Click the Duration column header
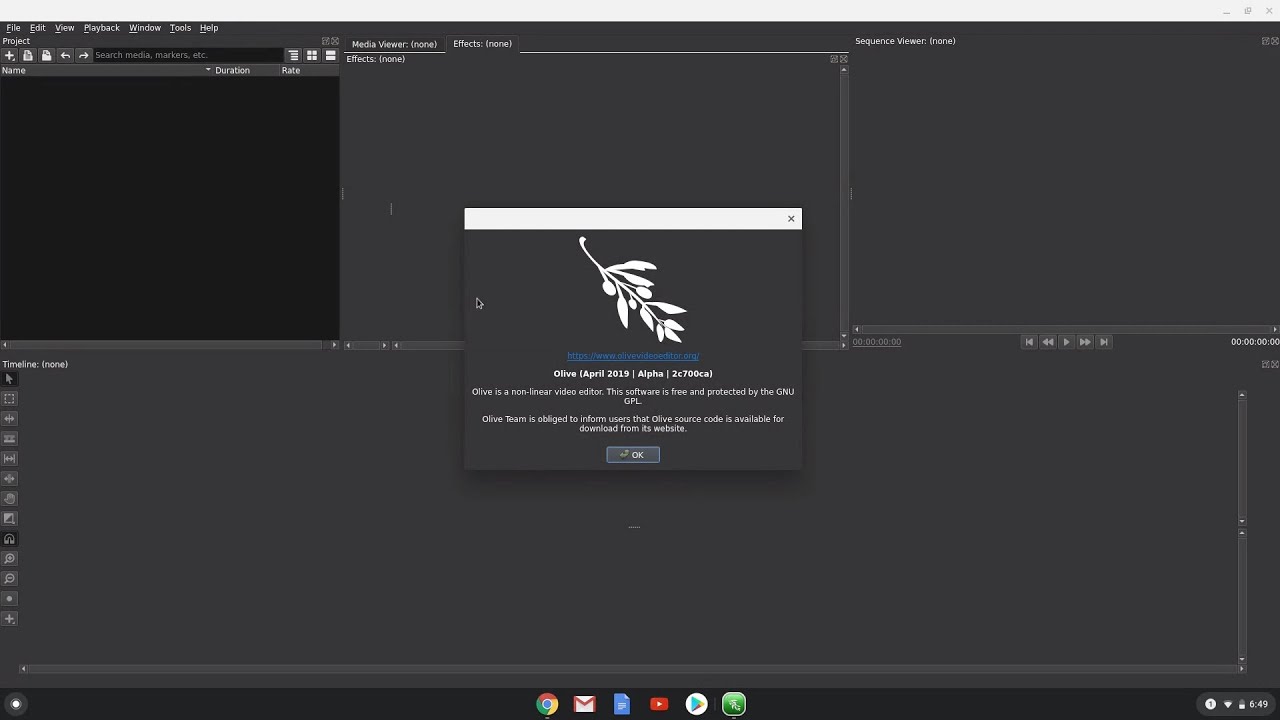Viewport: 1280px width, 720px height. point(246,71)
